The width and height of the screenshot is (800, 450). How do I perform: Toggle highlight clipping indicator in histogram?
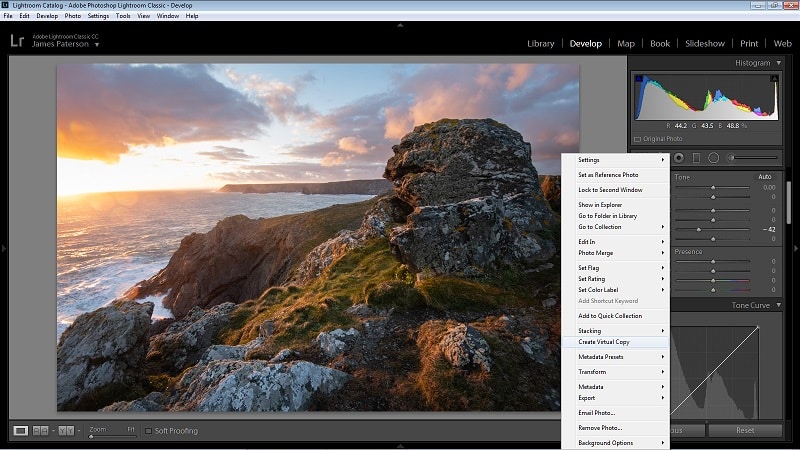(774, 79)
